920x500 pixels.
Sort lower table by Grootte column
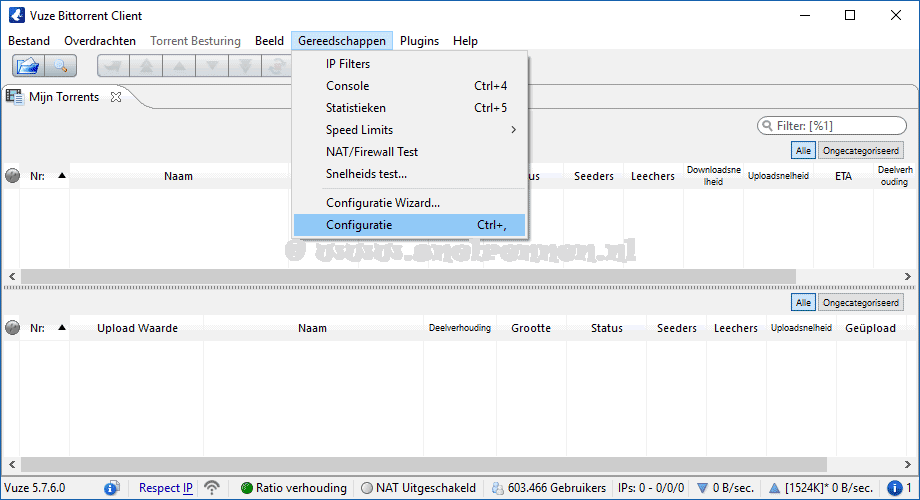[531, 328]
